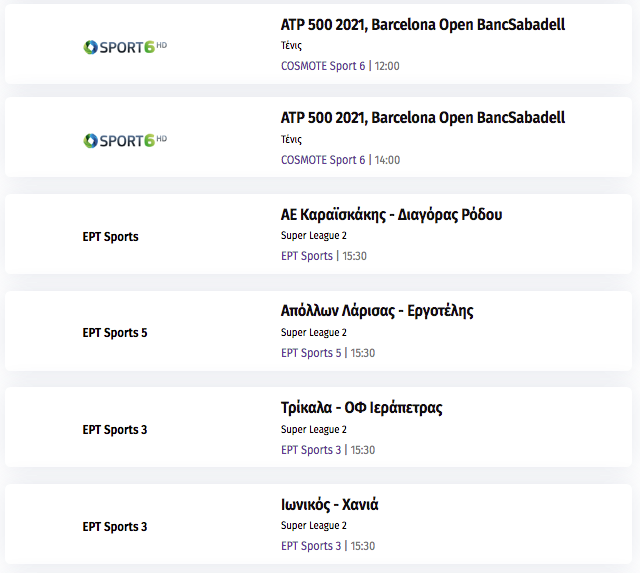Open the ATP 500 Barcelona Open title airing at 14:00
Screen dimensions: 640x573
point(423,118)
